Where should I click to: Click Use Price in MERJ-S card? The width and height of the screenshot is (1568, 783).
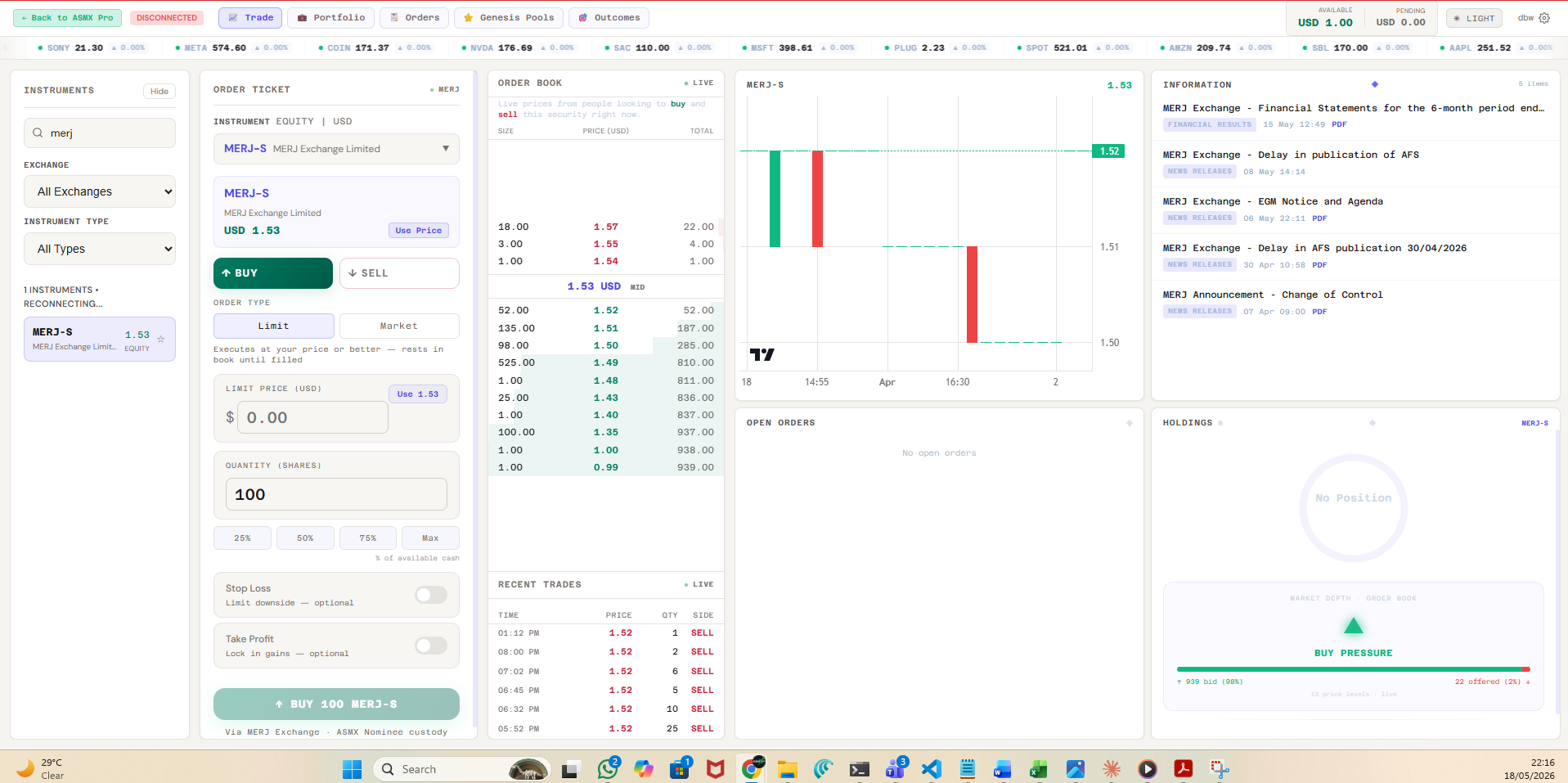coord(419,231)
